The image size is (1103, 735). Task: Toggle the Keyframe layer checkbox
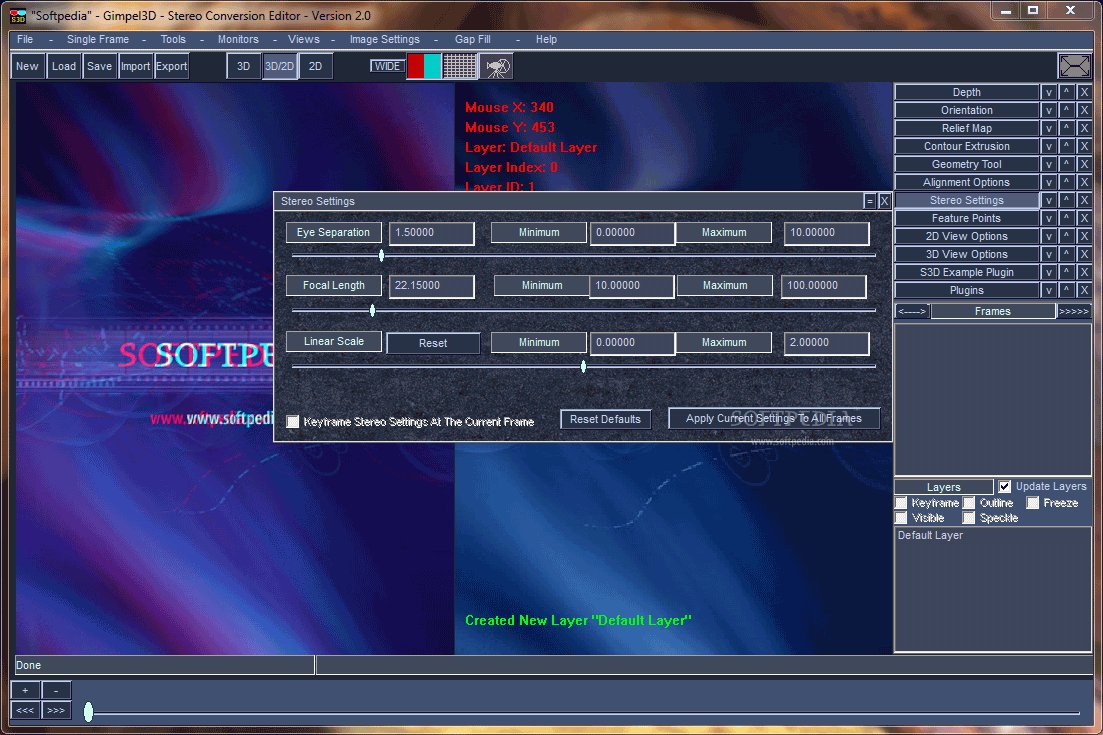tap(901, 503)
